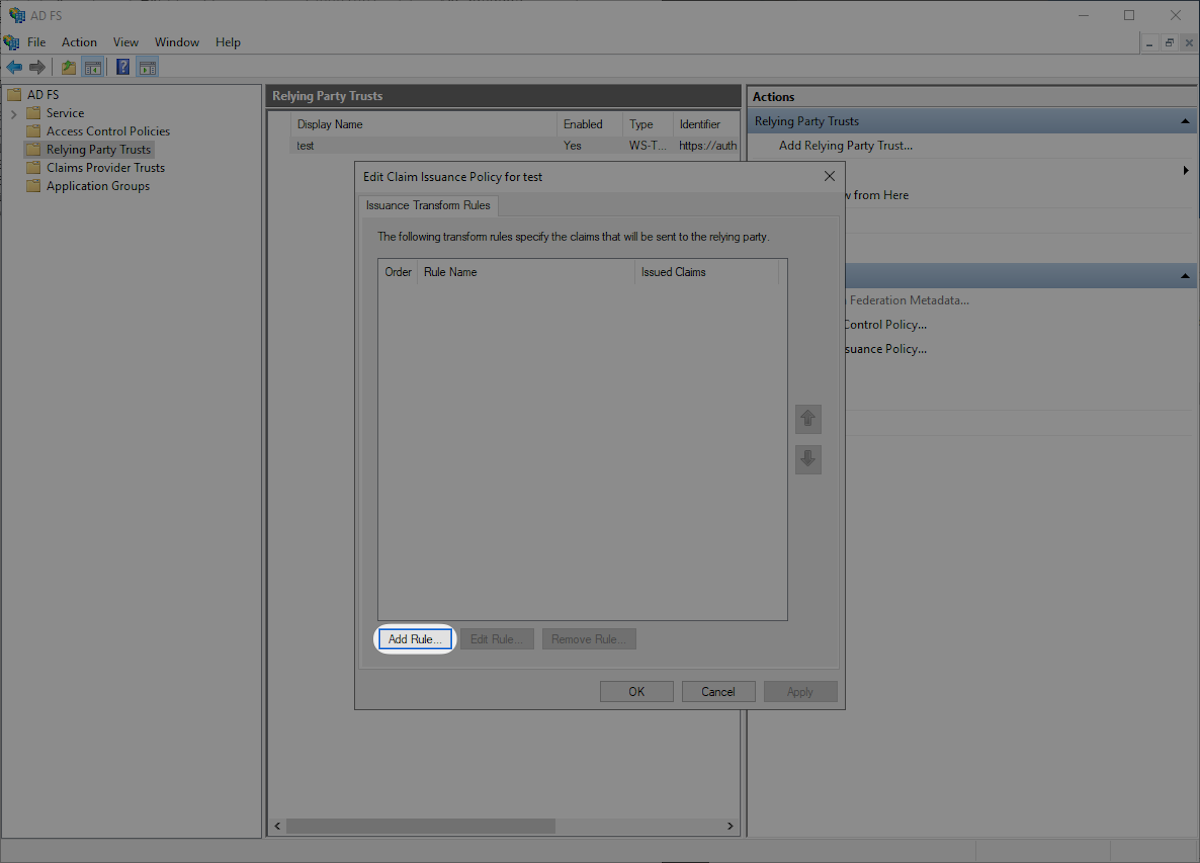Select the Application Groups folder icon
The width and height of the screenshot is (1200, 863).
click(34, 185)
